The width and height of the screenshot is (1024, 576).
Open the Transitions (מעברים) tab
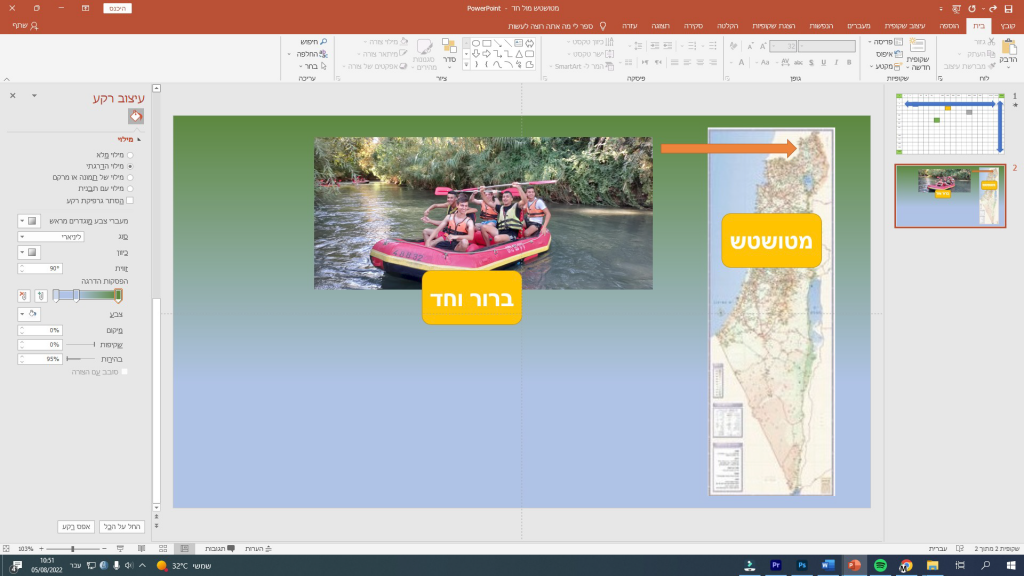click(x=858, y=25)
